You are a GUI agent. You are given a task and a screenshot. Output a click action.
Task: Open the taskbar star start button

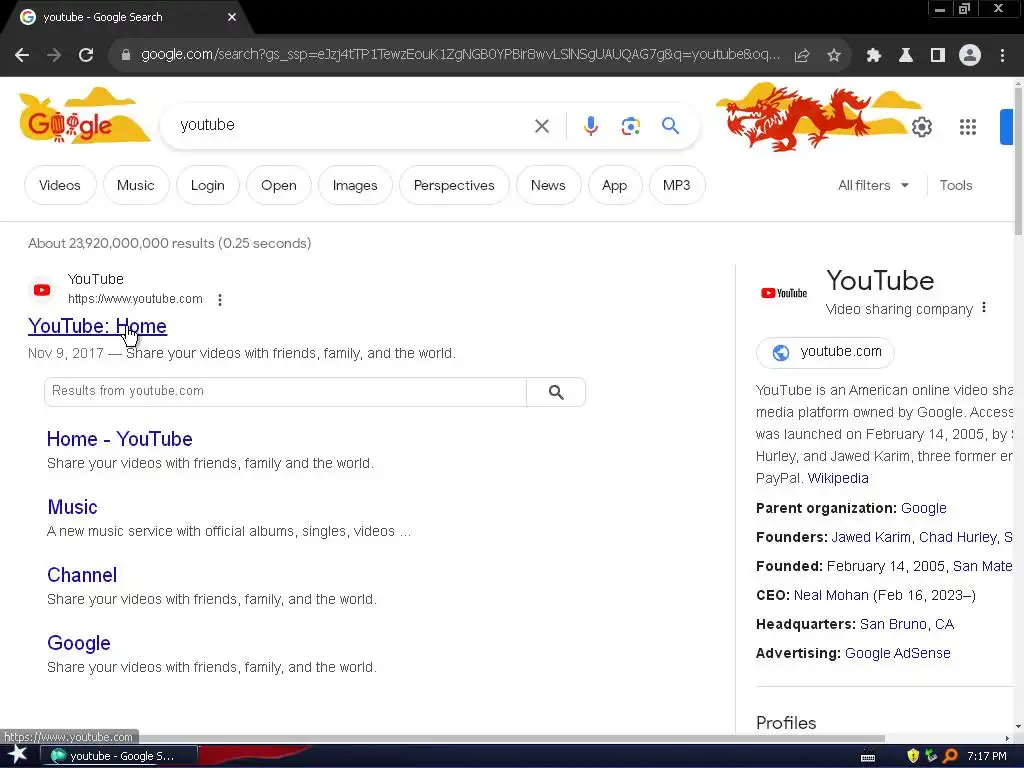click(x=17, y=756)
